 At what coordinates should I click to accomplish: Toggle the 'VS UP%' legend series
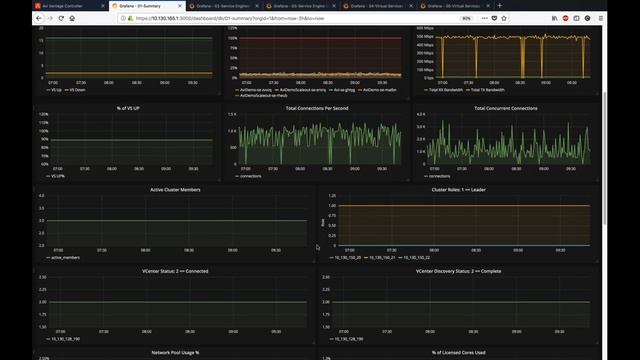[56, 176]
